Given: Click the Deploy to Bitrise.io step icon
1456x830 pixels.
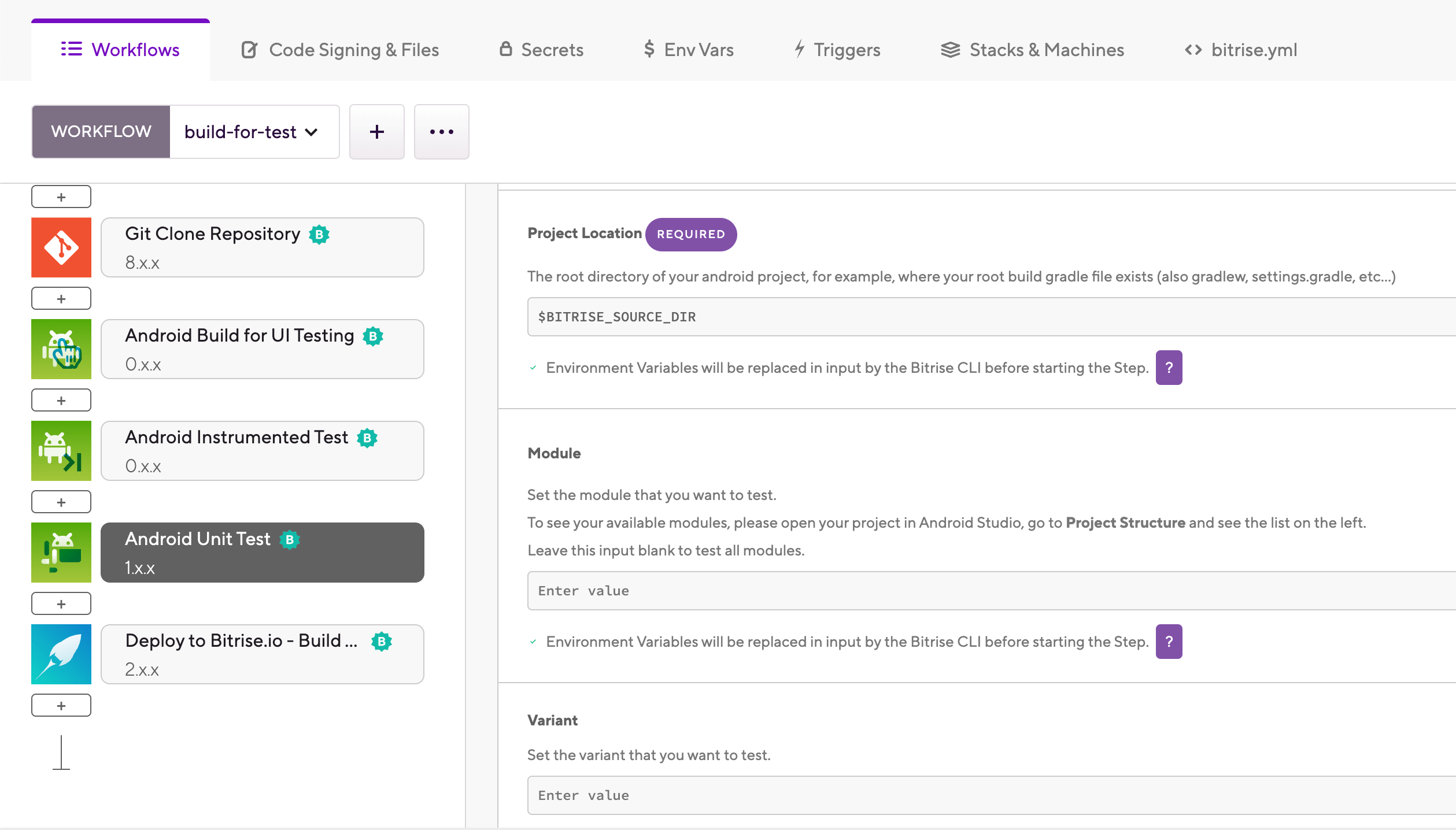Looking at the screenshot, I should pyautogui.click(x=61, y=654).
